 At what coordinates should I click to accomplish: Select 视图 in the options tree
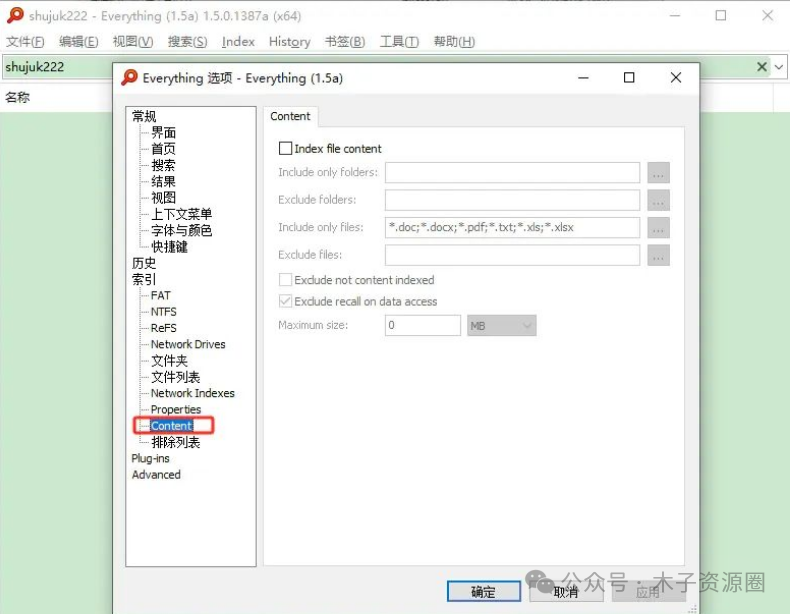pyautogui.click(x=163, y=197)
